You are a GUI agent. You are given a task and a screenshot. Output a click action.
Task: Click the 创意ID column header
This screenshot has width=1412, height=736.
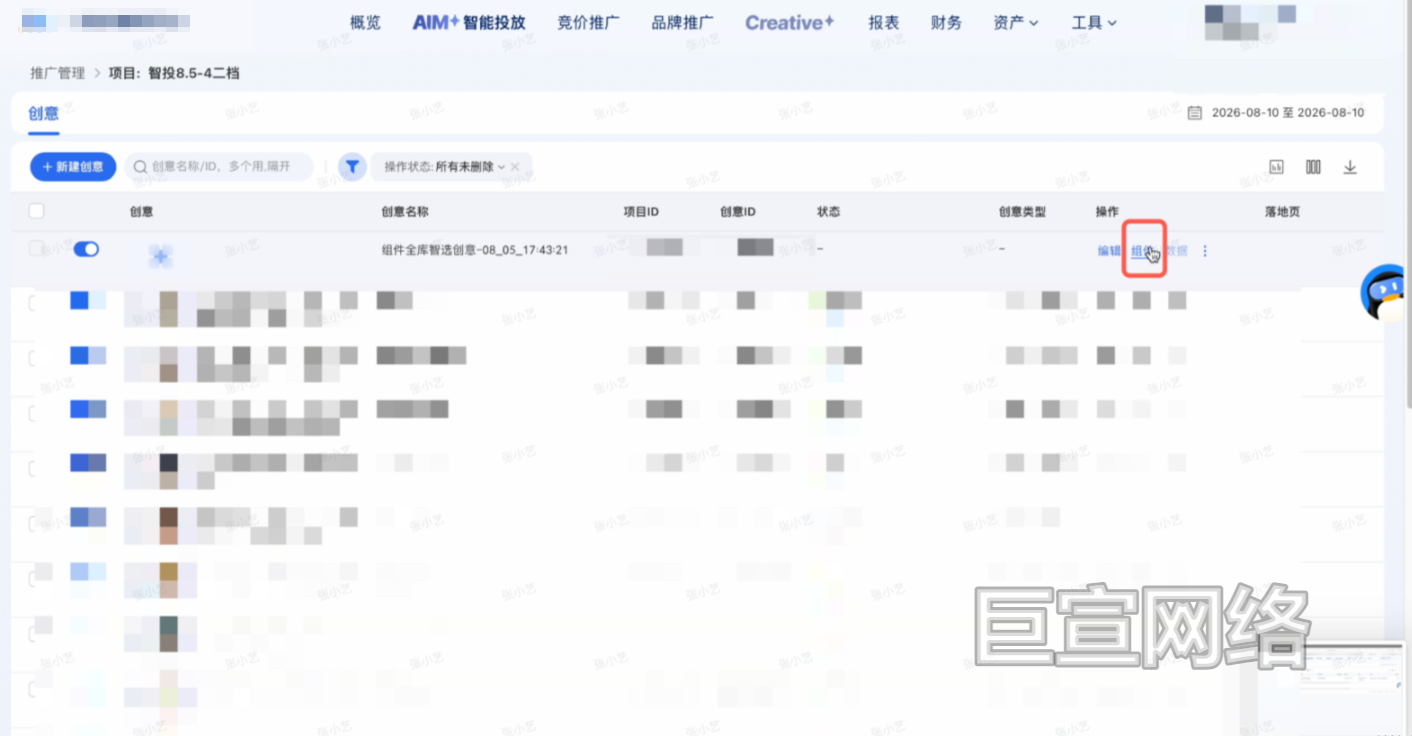coord(738,212)
